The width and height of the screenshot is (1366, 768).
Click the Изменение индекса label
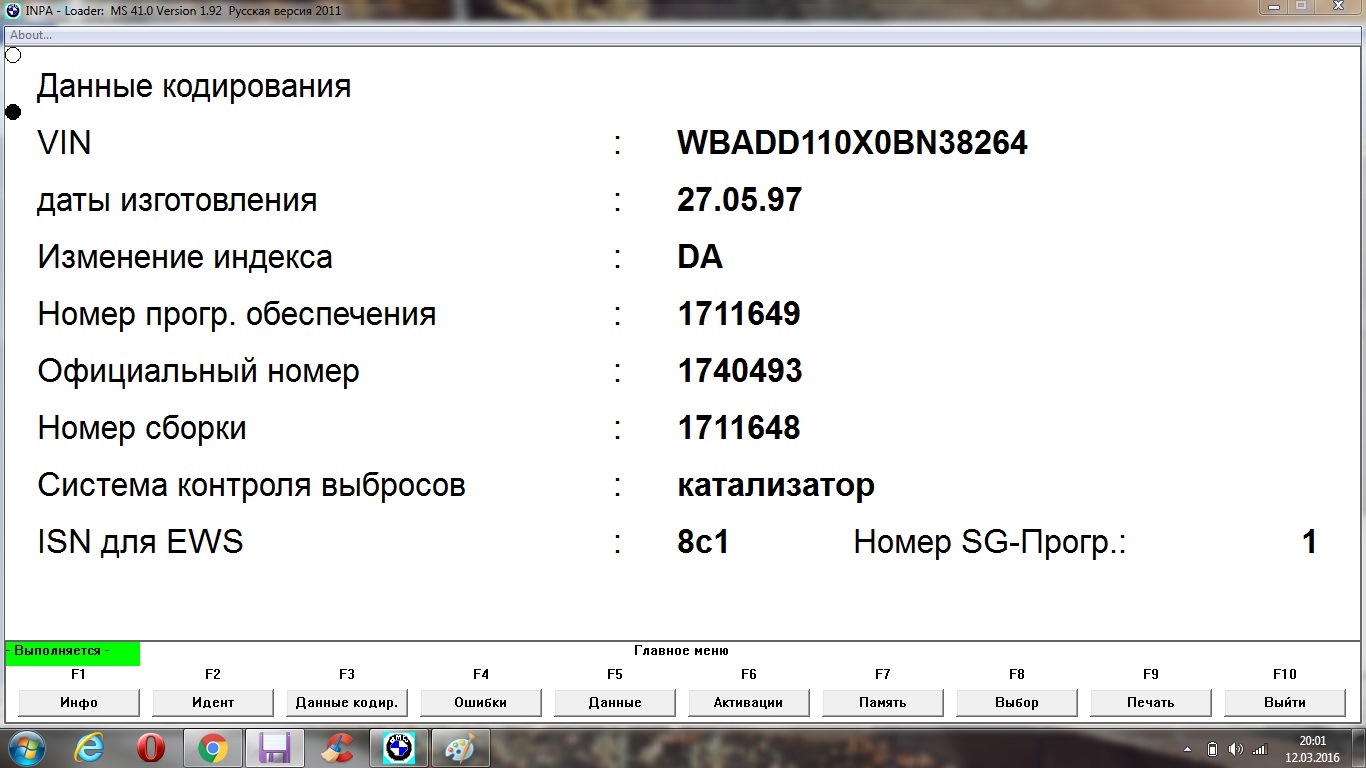coord(185,257)
